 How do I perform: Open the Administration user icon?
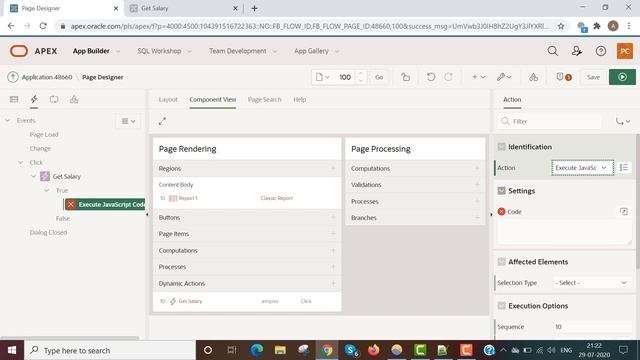pos(576,51)
